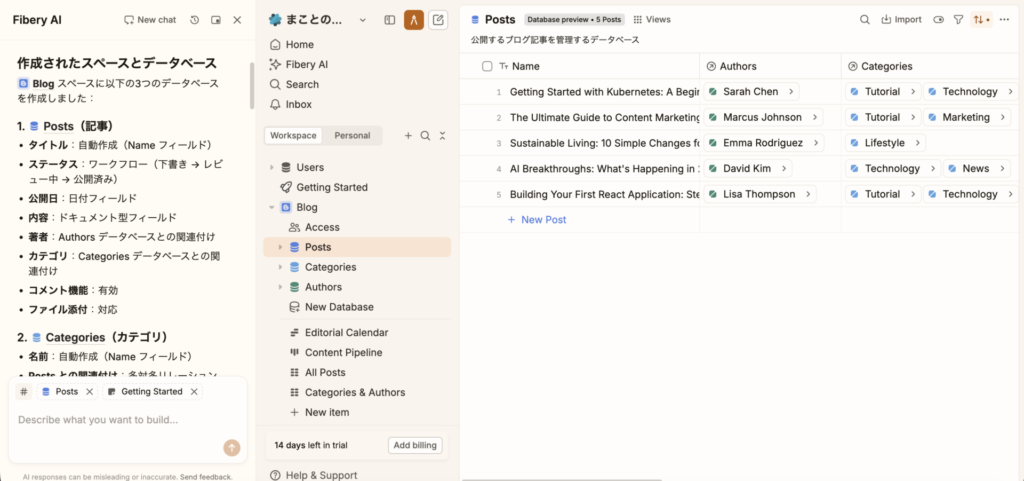Open the filter icon in Posts toolbar
Image resolution: width=1024 pixels, height=481 pixels.
click(958, 20)
